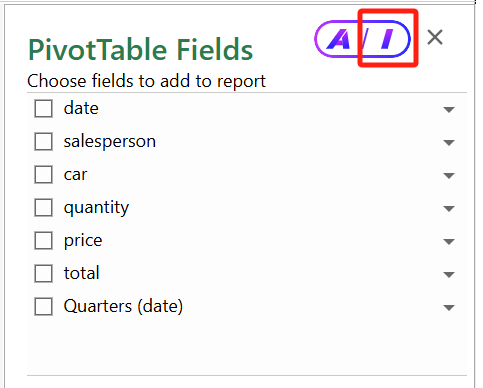Click the 'I' half highlighted in red
Image resolution: width=483 pixels, height=388 pixels.
pos(387,39)
